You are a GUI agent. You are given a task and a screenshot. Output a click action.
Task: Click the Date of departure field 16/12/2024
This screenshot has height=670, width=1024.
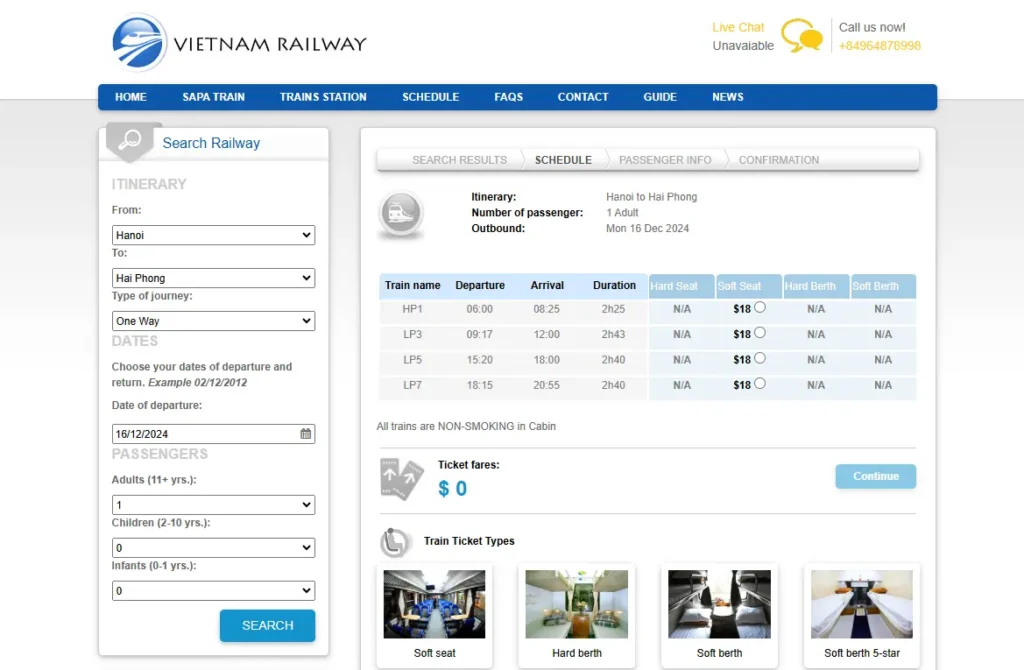pos(213,434)
